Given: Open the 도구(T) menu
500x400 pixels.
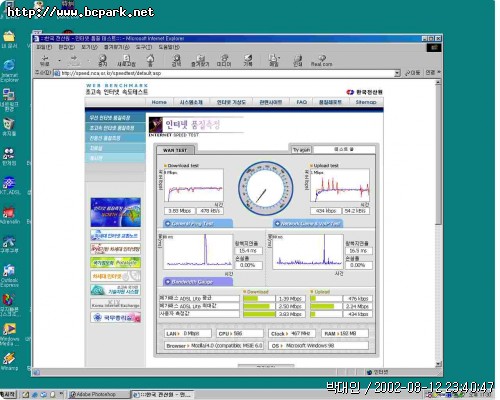Looking at the screenshot, I should coord(144,47).
